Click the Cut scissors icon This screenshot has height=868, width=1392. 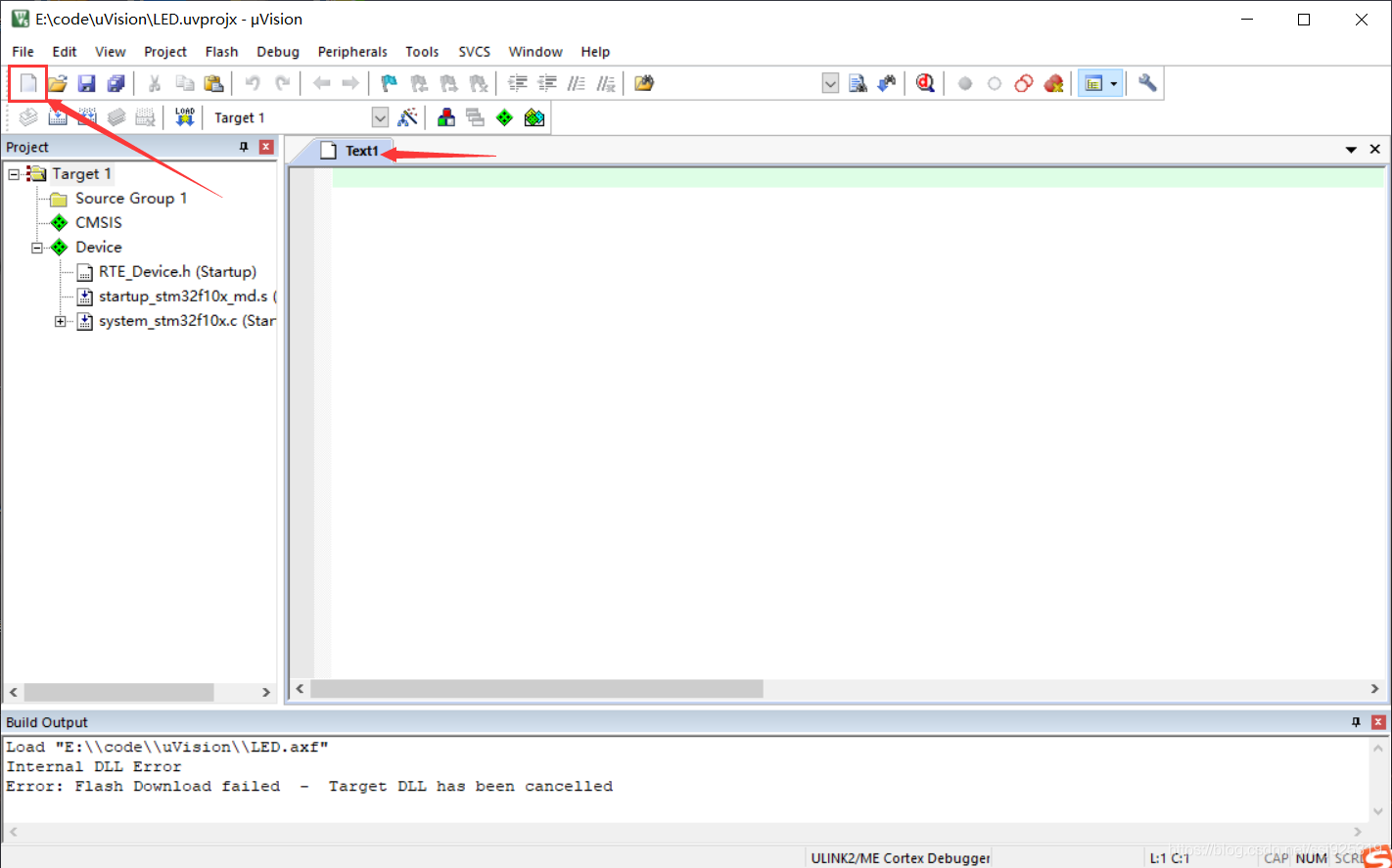point(154,83)
